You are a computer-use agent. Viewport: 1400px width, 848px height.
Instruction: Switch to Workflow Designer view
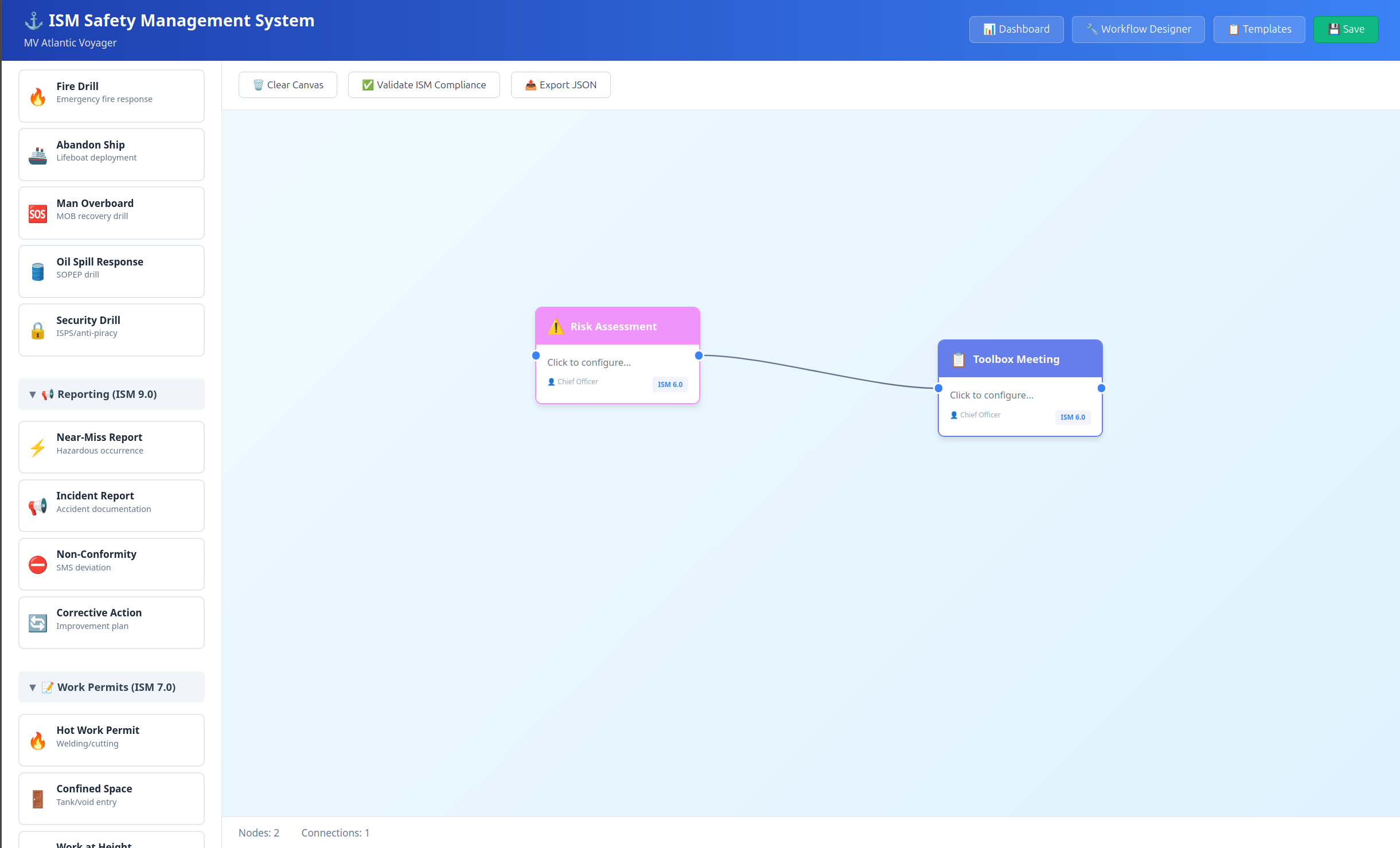coord(1138,29)
